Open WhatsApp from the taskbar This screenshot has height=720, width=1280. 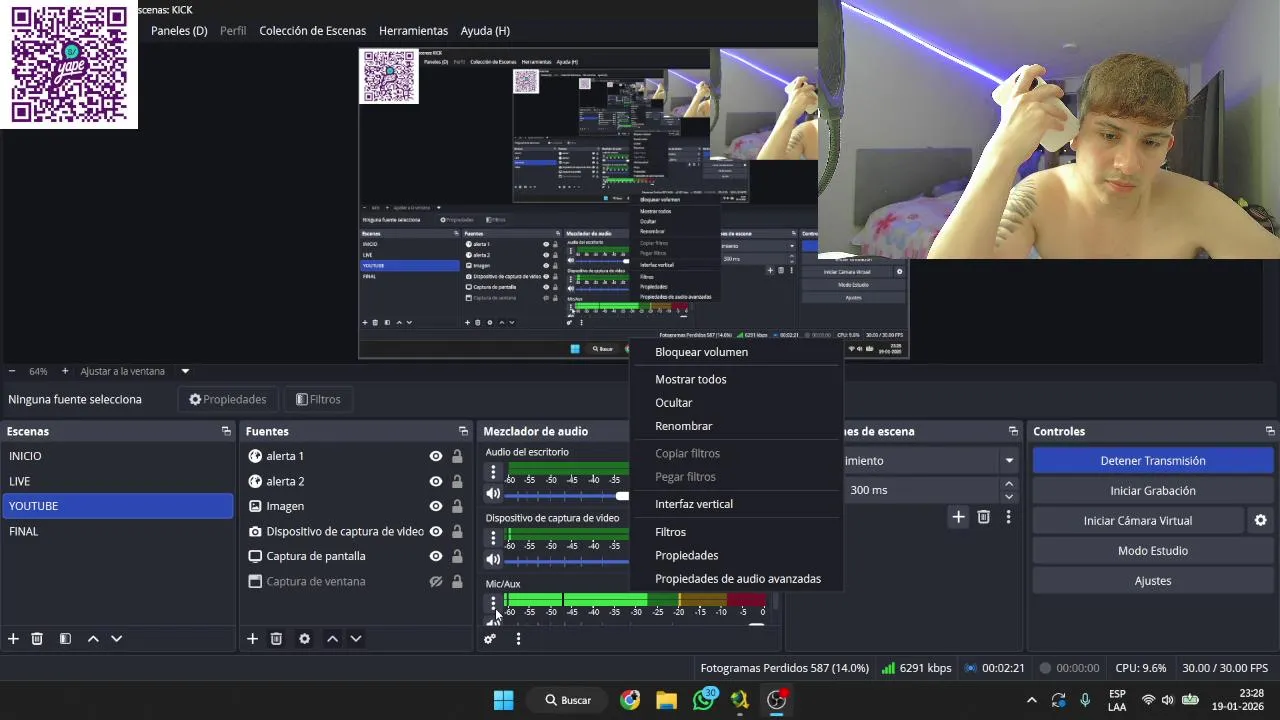[704, 700]
